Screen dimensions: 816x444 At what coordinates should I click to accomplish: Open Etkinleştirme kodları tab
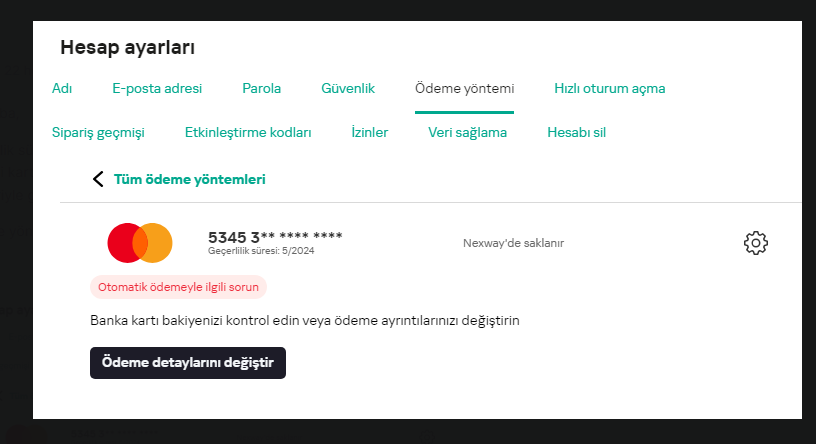(x=248, y=132)
